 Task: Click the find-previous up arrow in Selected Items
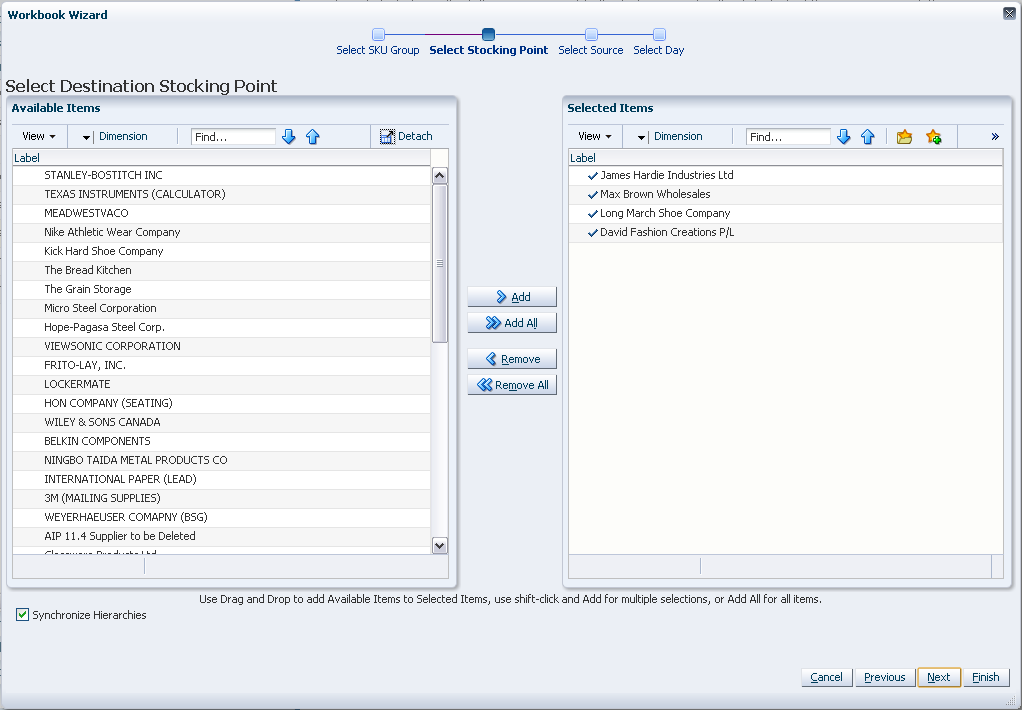868,137
